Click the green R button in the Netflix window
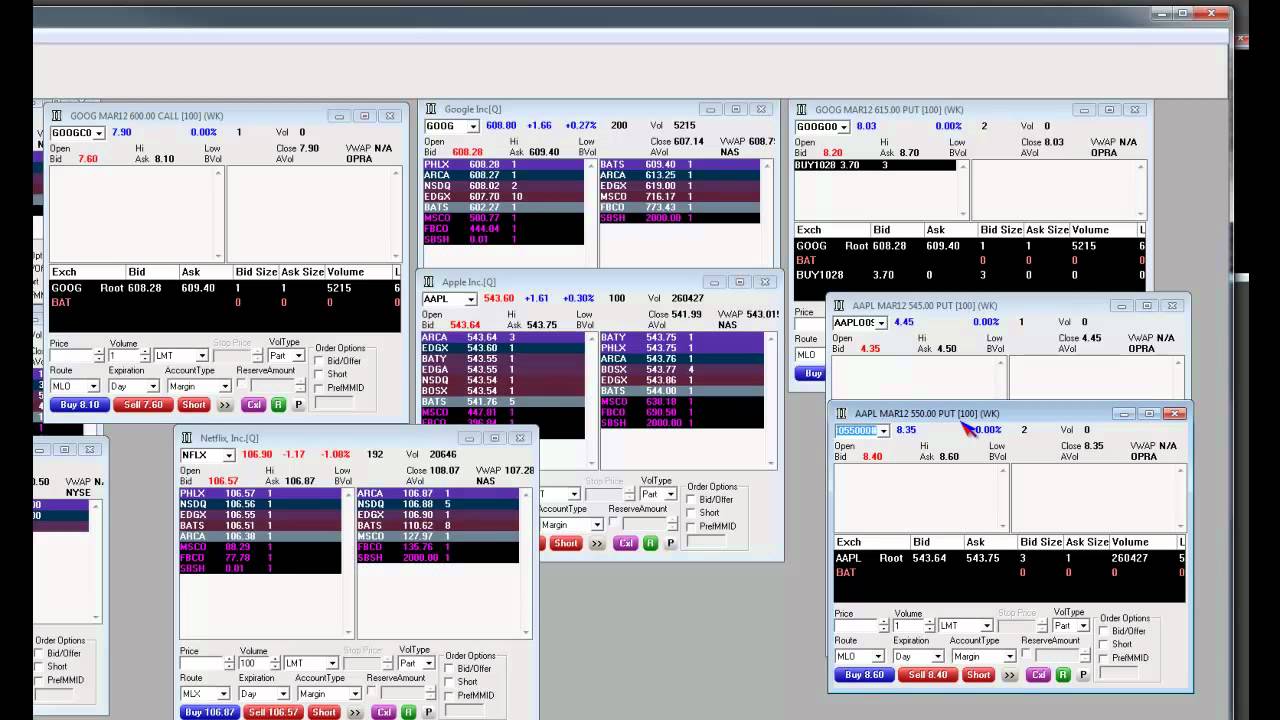 (x=408, y=712)
